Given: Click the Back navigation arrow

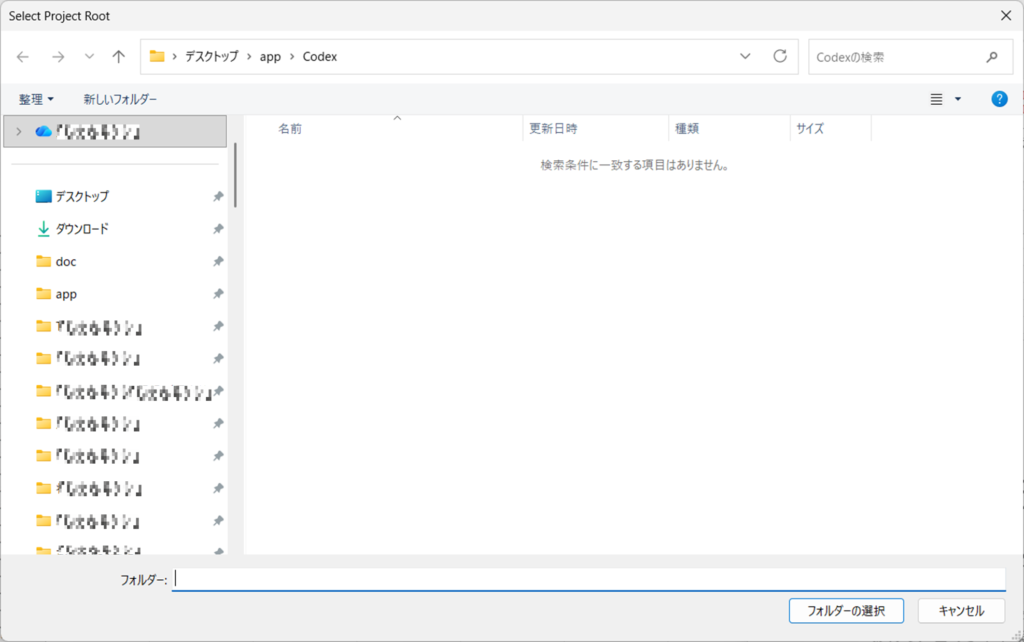Looking at the screenshot, I should click(x=23, y=57).
